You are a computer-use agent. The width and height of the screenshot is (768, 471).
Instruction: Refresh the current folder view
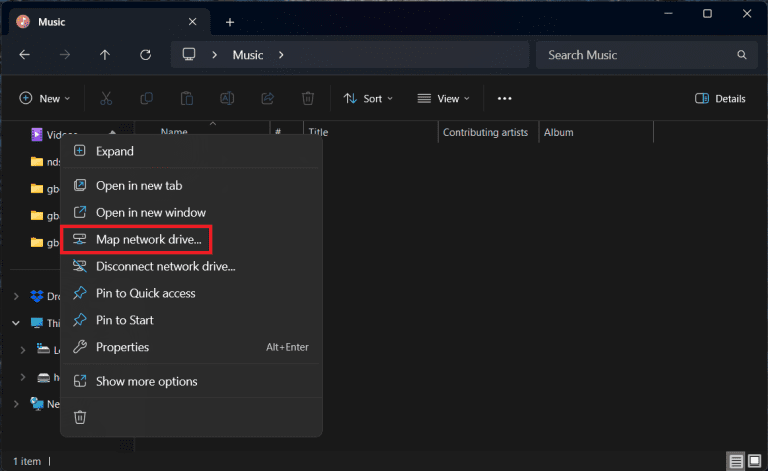(x=146, y=55)
